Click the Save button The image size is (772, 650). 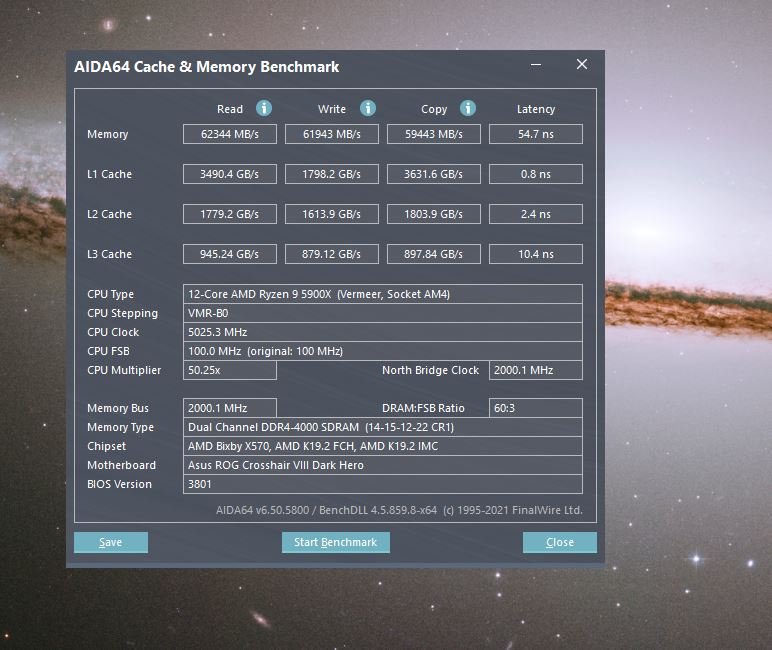pos(111,542)
